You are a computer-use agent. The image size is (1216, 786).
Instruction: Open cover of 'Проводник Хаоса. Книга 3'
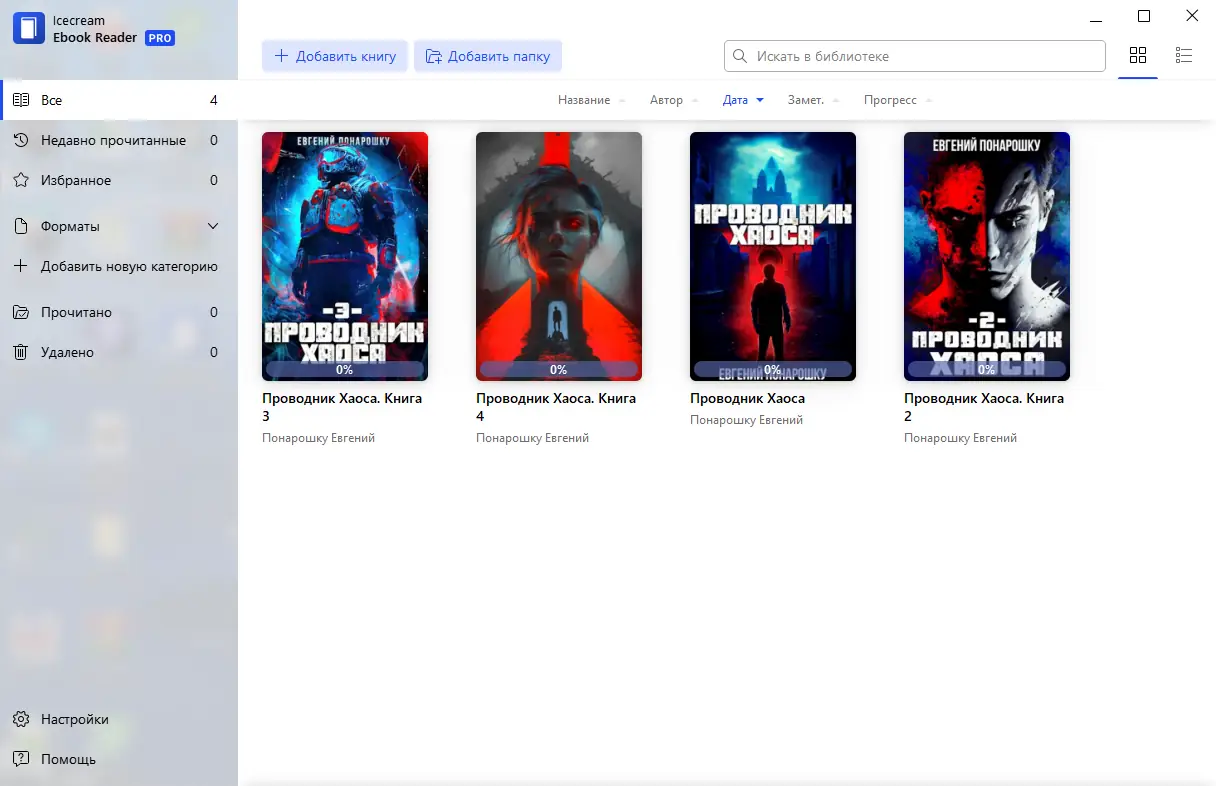click(x=345, y=256)
